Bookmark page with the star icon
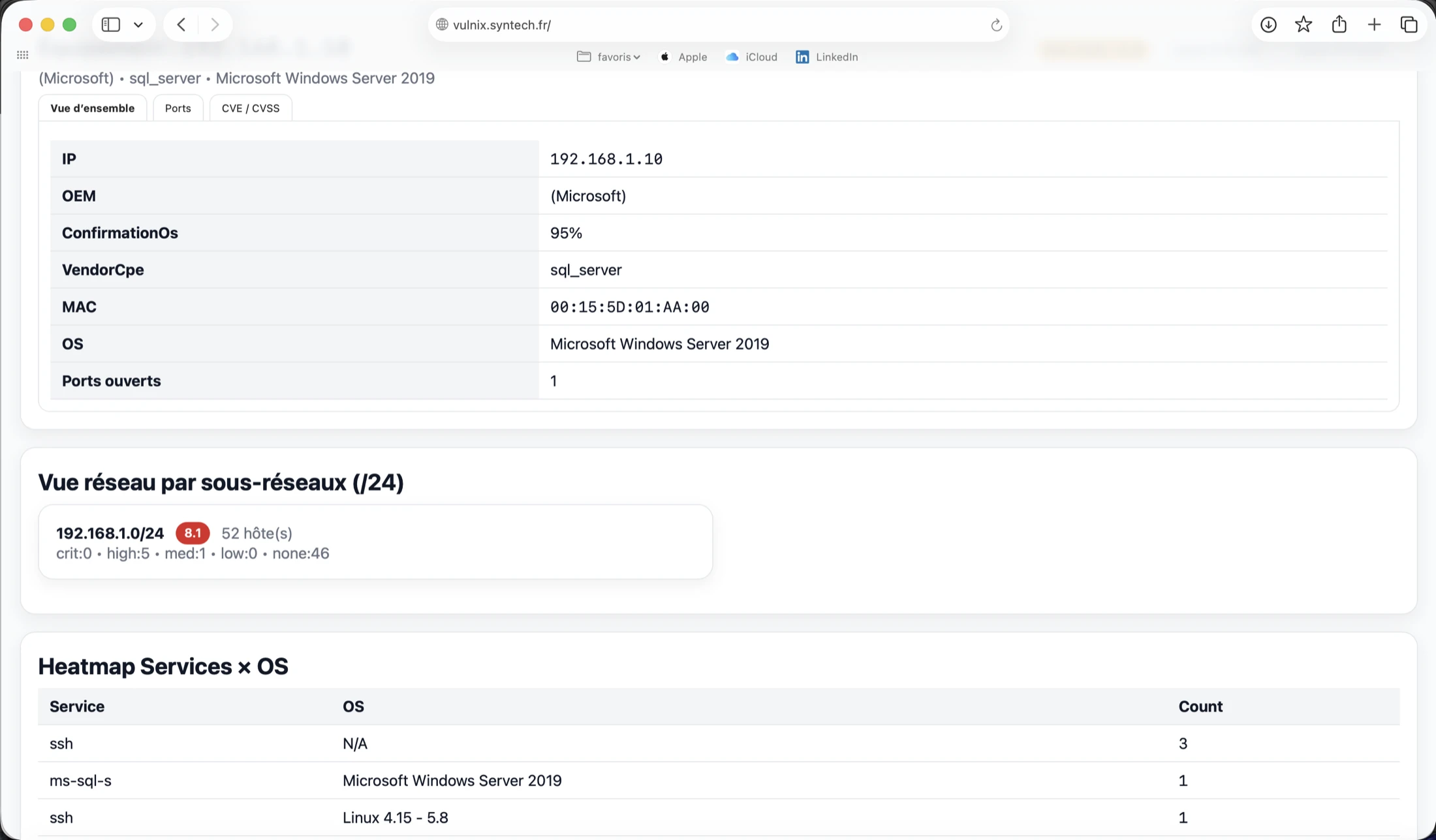This screenshot has width=1436, height=840. 1303,25
